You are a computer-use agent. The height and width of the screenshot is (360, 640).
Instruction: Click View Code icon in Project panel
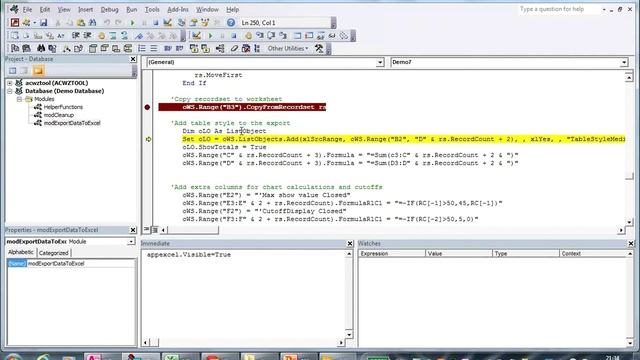point(13,71)
